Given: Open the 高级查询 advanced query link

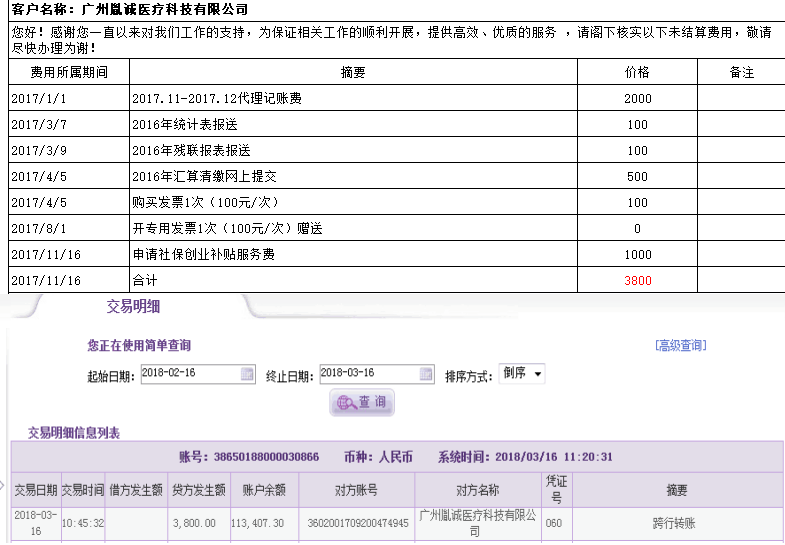Looking at the screenshot, I should 681,345.
